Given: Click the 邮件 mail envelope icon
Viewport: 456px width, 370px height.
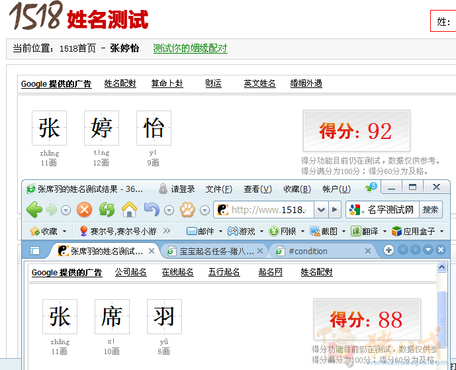Looking at the screenshot, I should (191, 231).
